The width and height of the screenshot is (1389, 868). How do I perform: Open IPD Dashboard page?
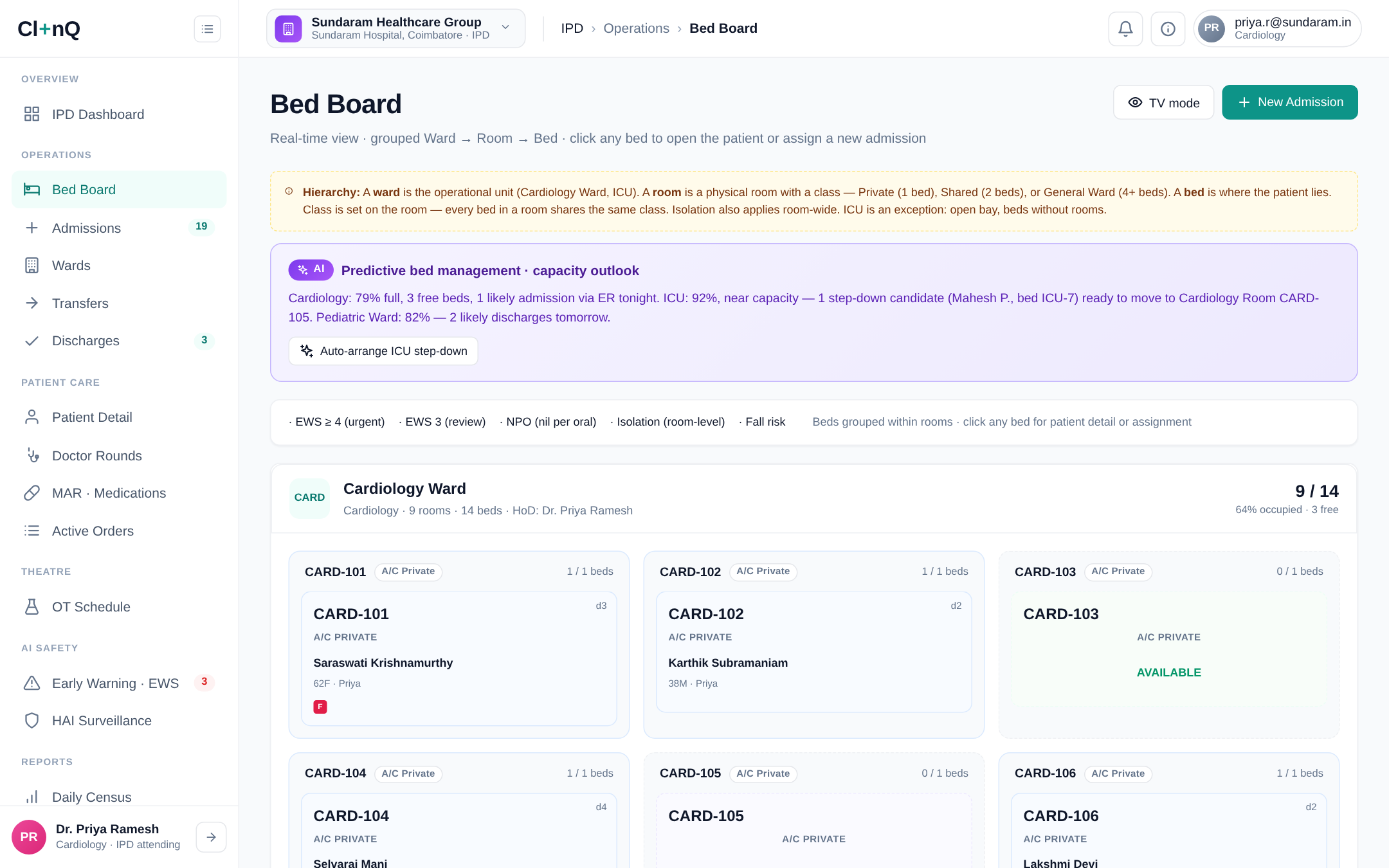pyautogui.click(x=119, y=114)
